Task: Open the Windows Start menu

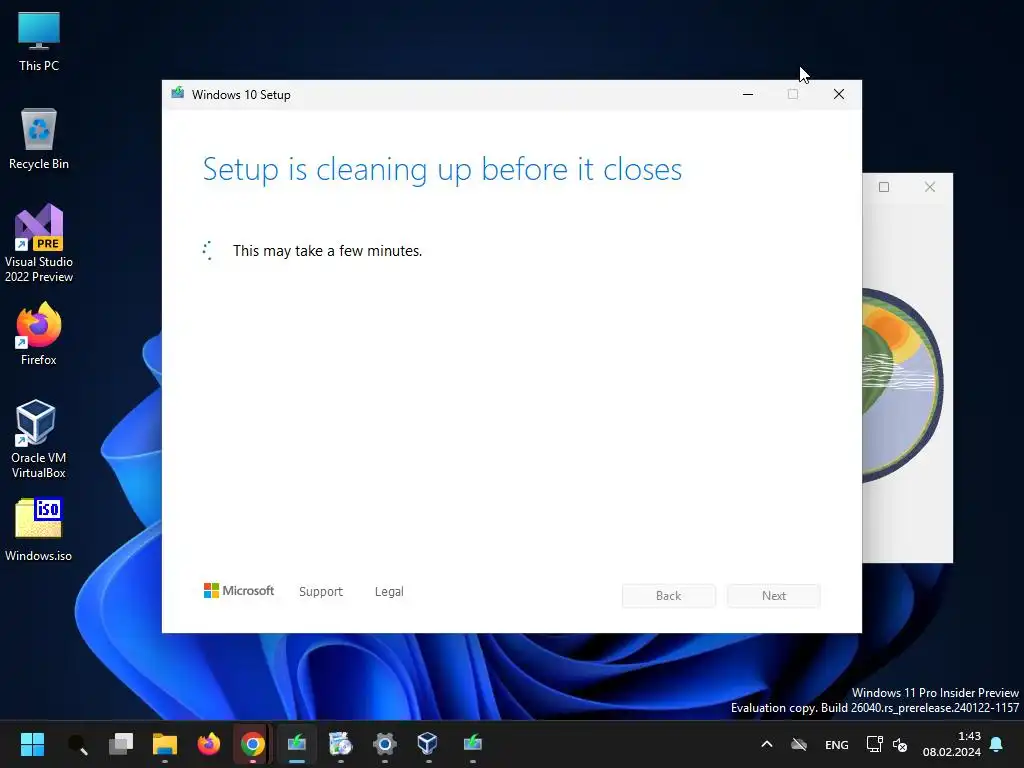Action: tap(32, 744)
